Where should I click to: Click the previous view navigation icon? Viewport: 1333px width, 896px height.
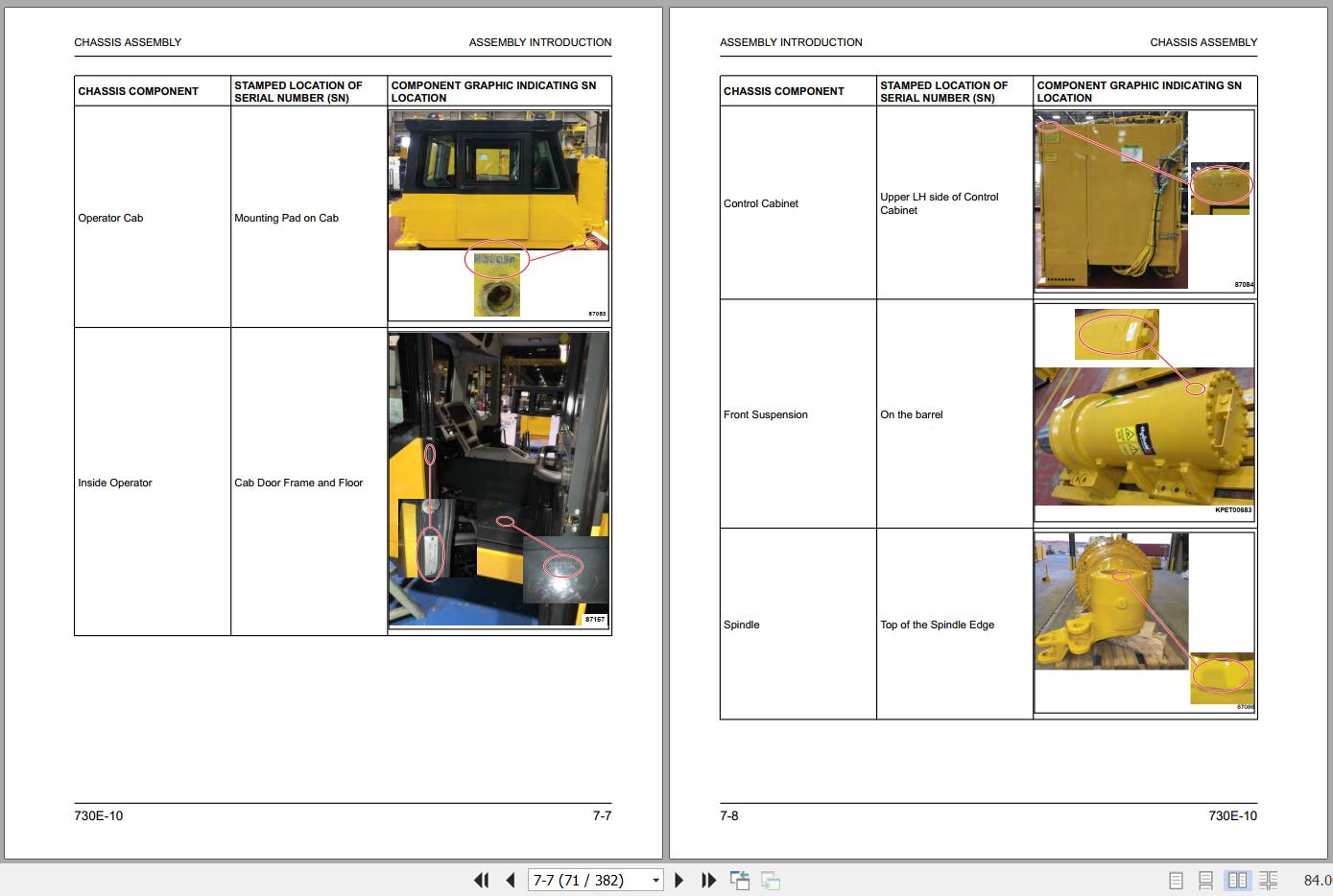(x=739, y=880)
